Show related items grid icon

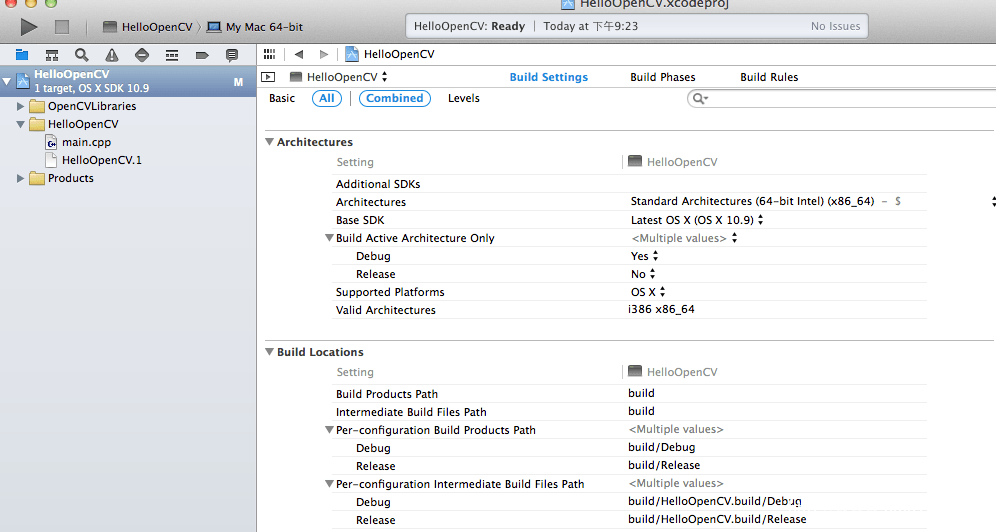[269, 54]
